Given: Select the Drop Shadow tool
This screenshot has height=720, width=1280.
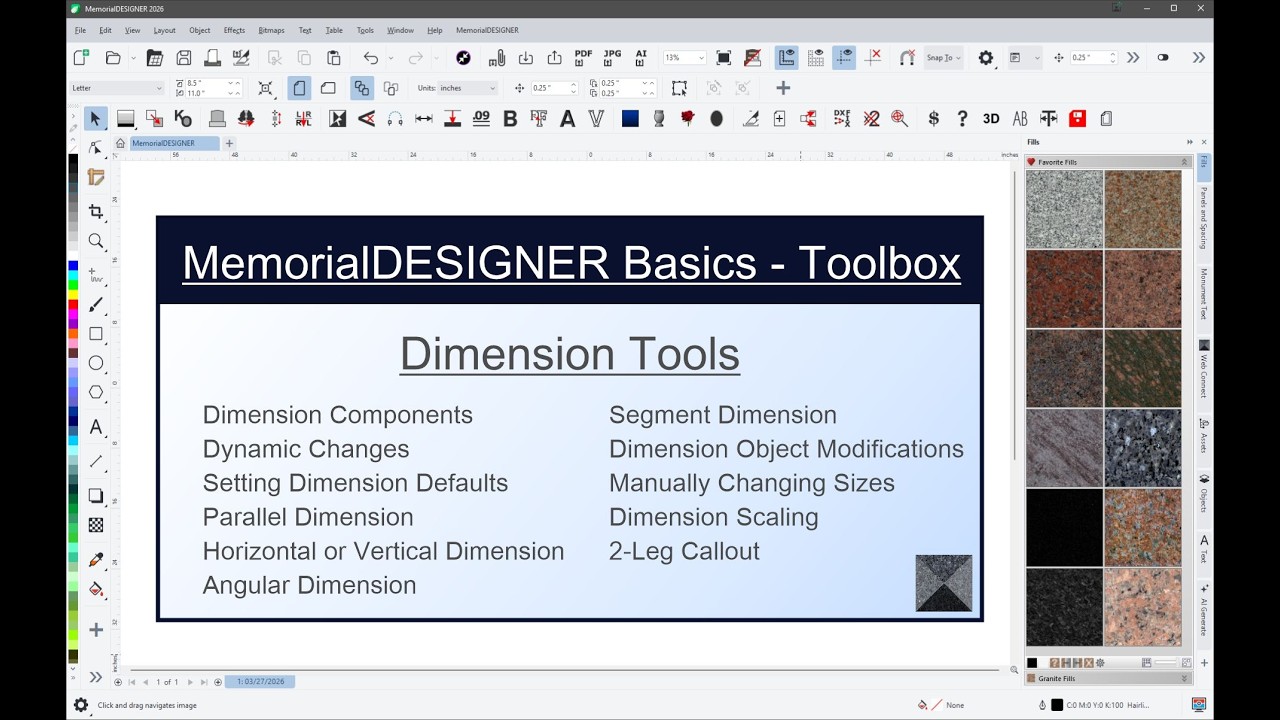Looking at the screenshot, I should 96,495.
